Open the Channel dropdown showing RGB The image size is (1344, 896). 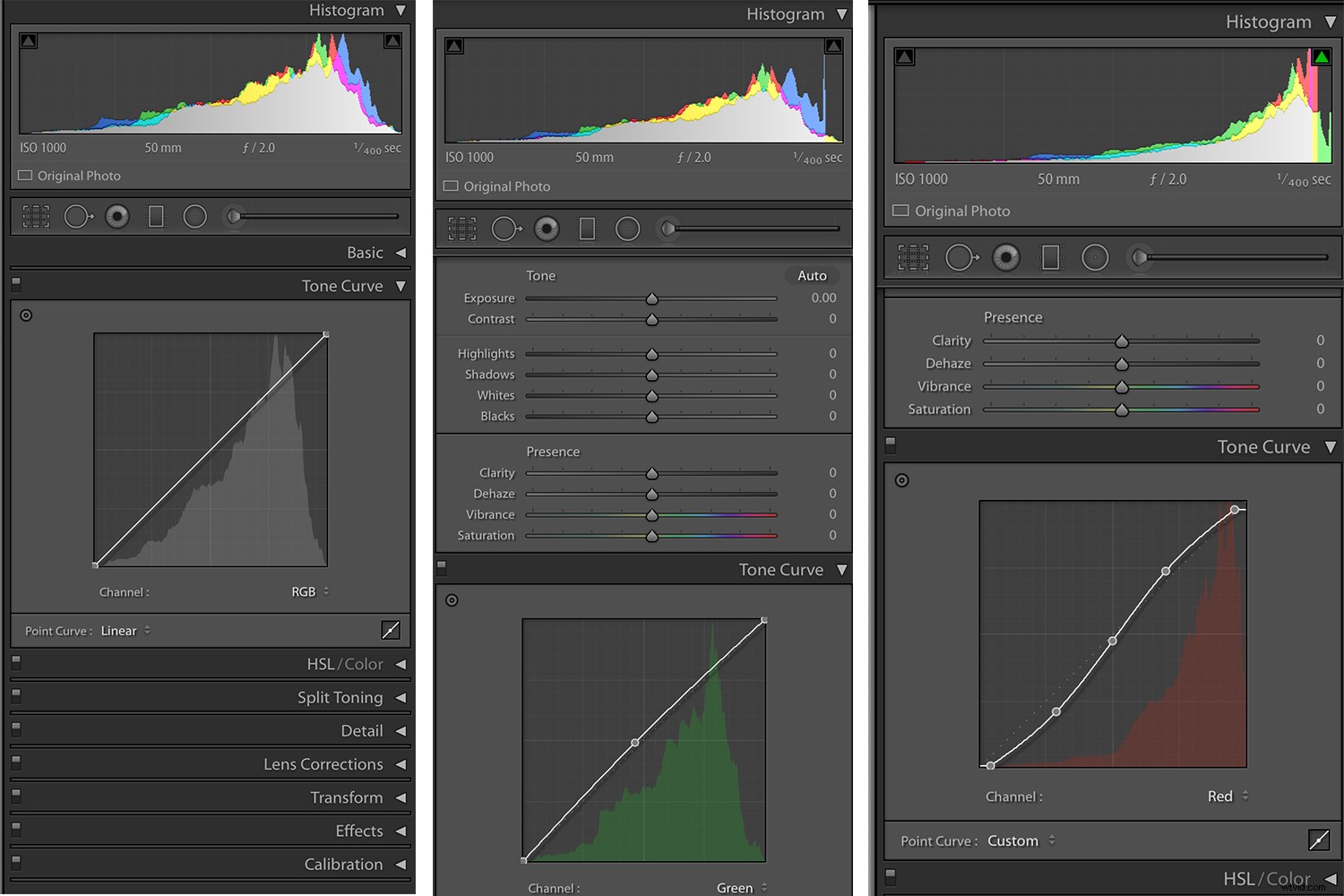tap(309, 591)
